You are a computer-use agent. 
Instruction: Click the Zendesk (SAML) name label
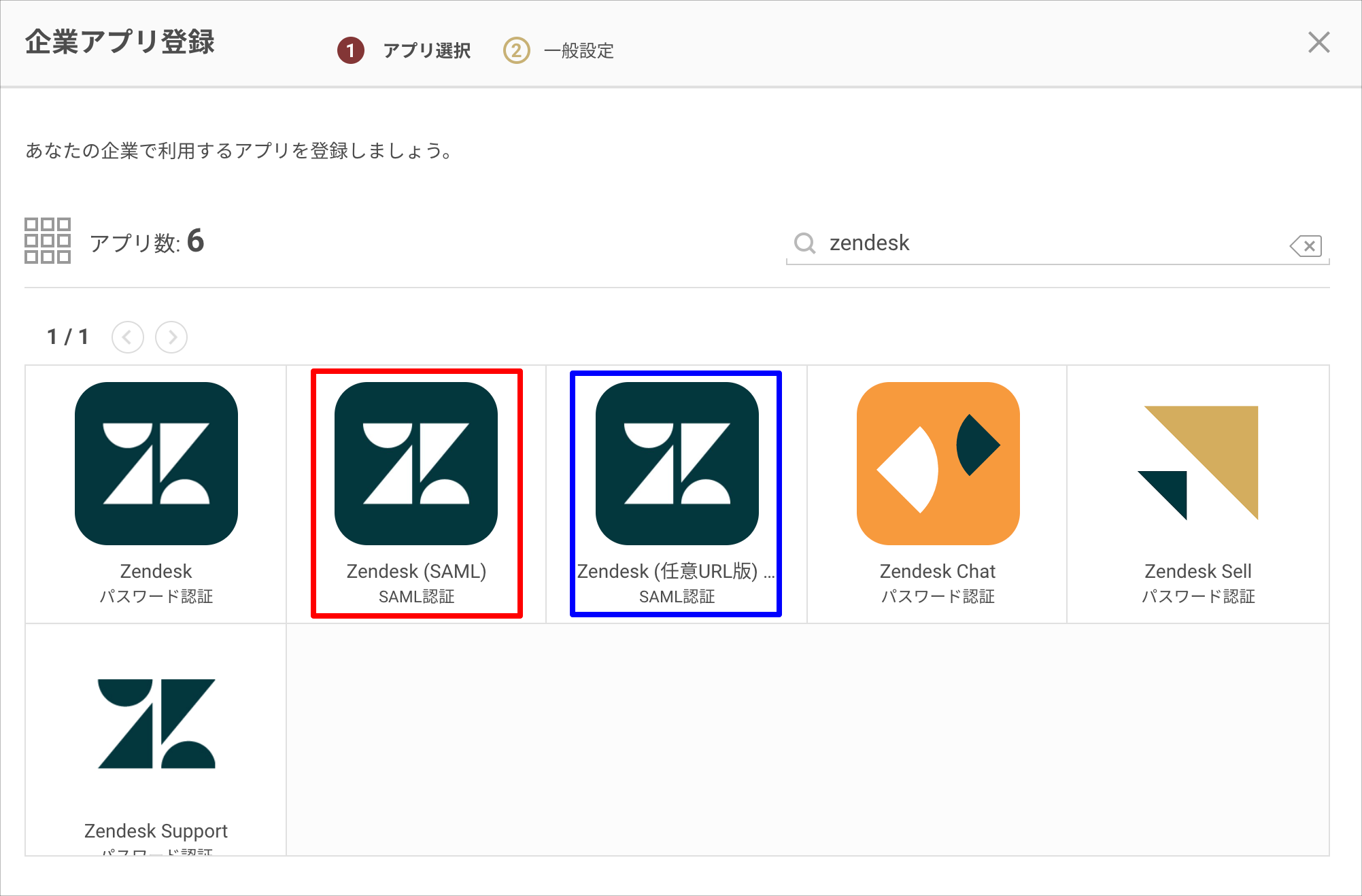[x=416, y=571]
